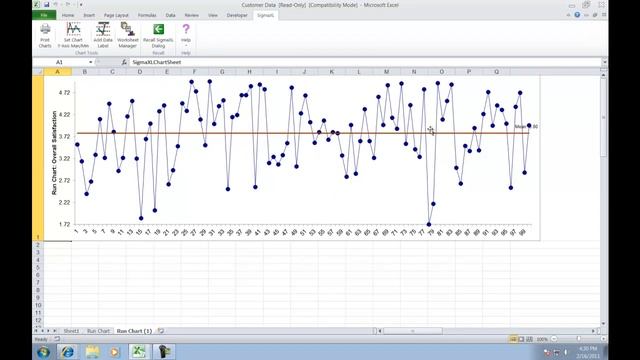Click the Insert Function fx icon
Screen dimensions: 640x360
(124, 62)
